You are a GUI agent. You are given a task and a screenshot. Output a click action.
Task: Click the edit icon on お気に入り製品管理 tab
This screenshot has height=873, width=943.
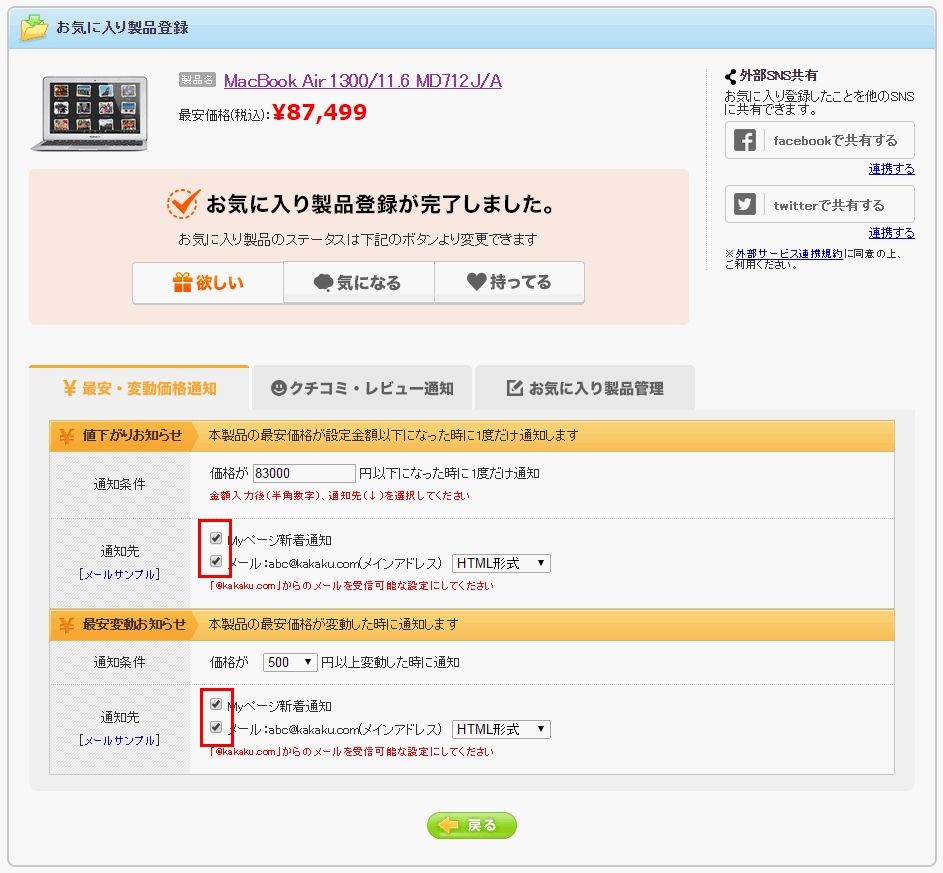[514, 388]
